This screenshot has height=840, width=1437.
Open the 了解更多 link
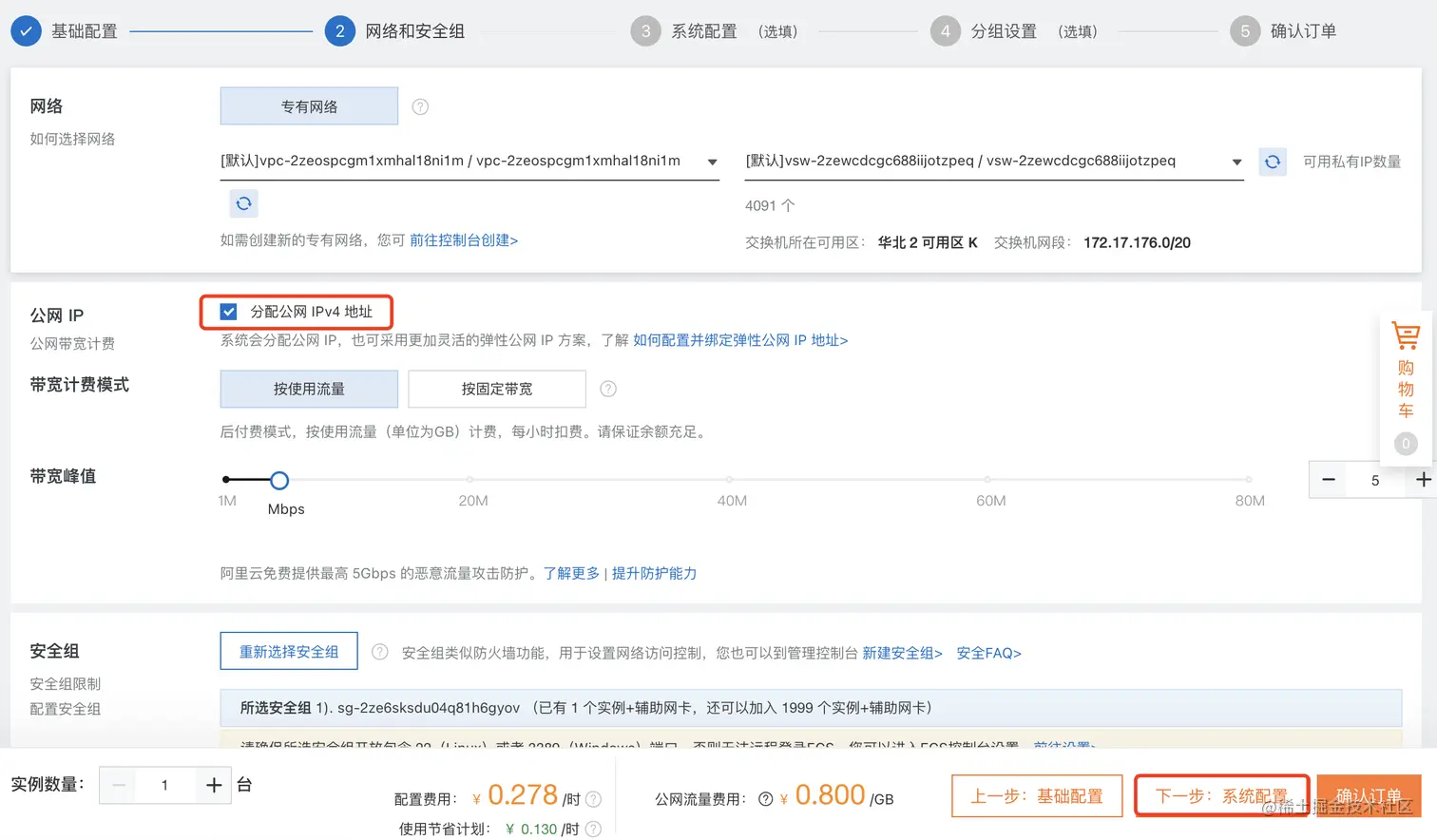pos(571,573)
